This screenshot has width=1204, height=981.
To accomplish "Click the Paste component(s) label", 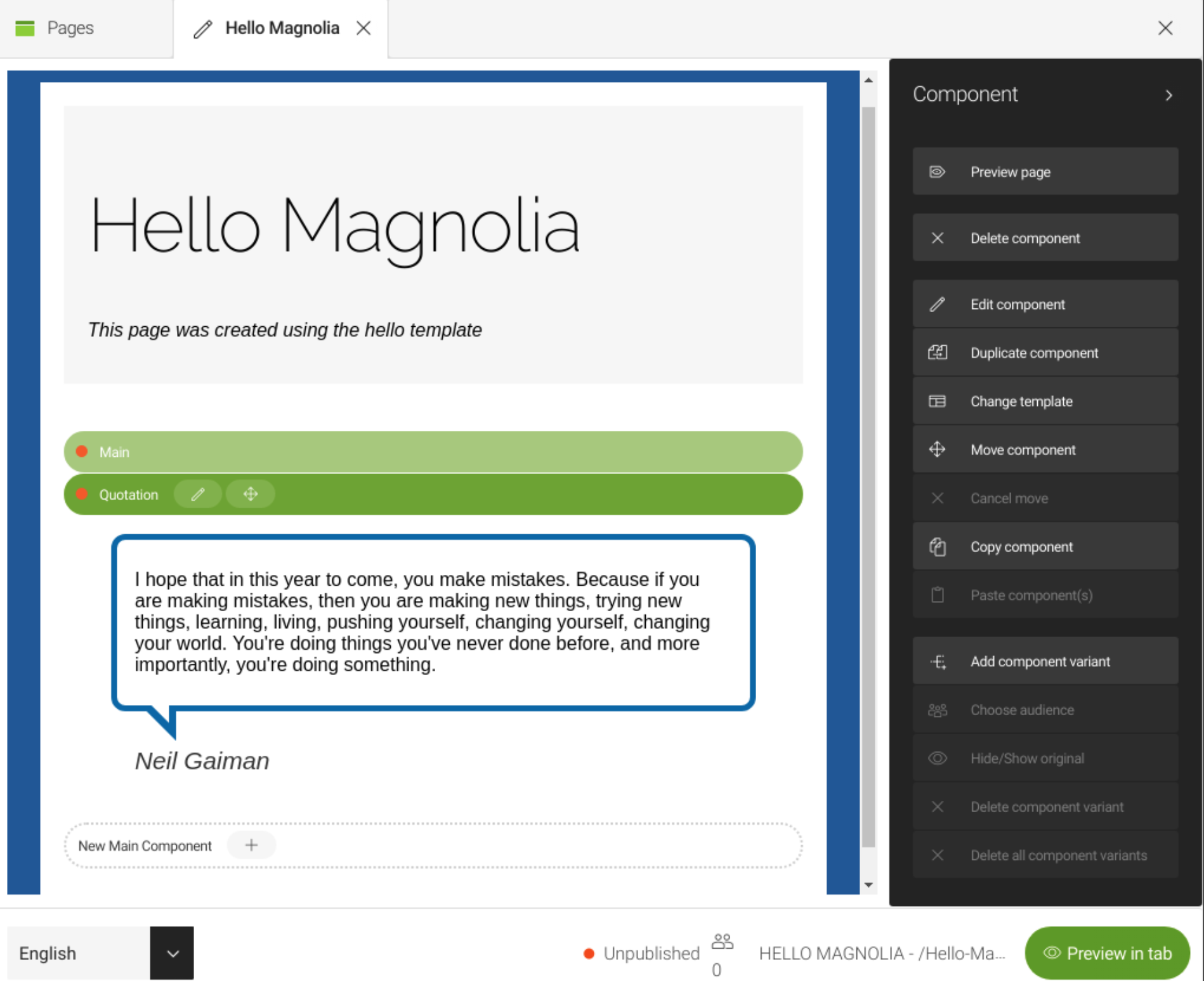I will click(x=1031, y=595).
